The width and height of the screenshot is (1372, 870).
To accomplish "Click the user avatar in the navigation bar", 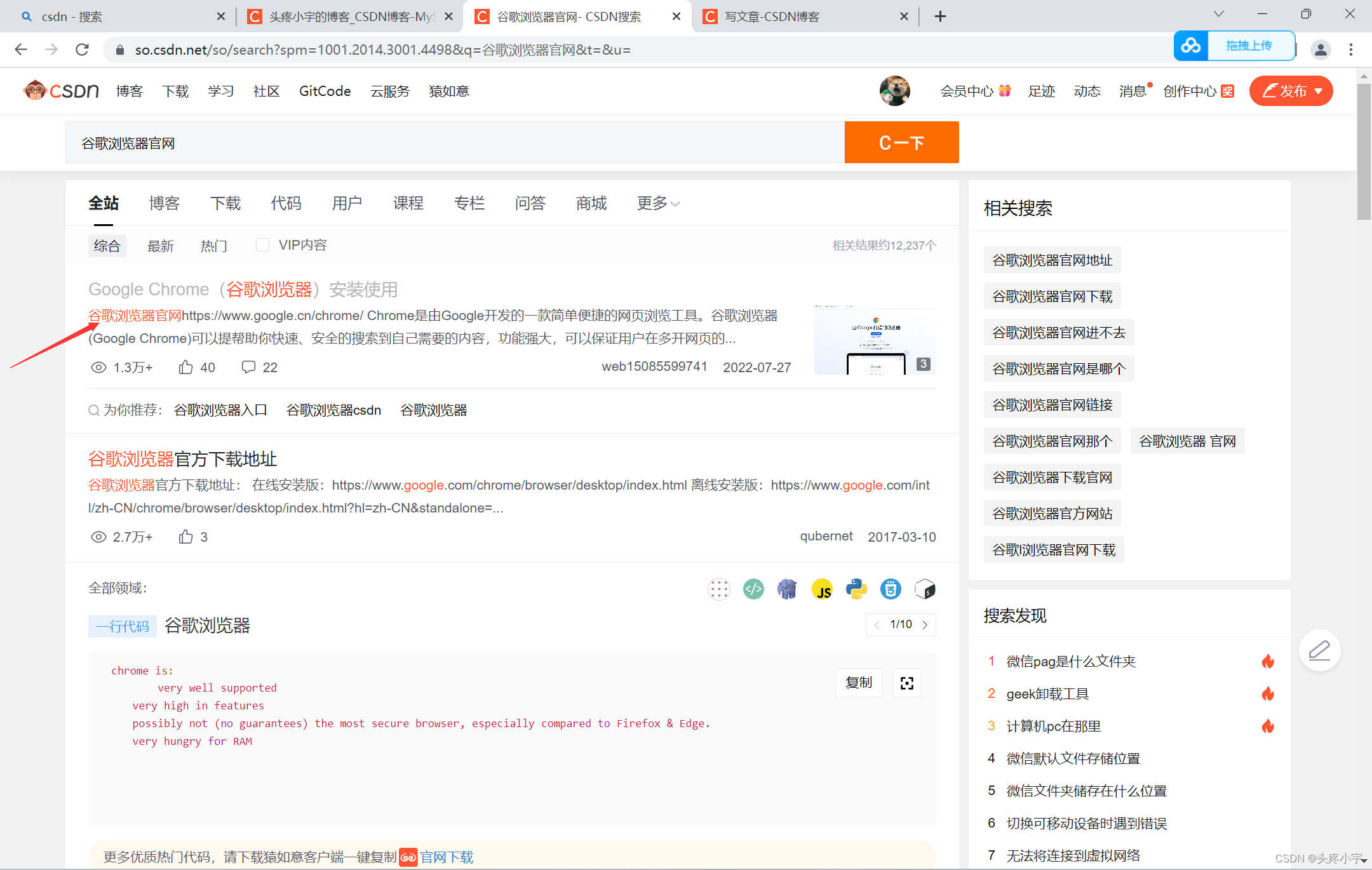I will coord(894,90).
